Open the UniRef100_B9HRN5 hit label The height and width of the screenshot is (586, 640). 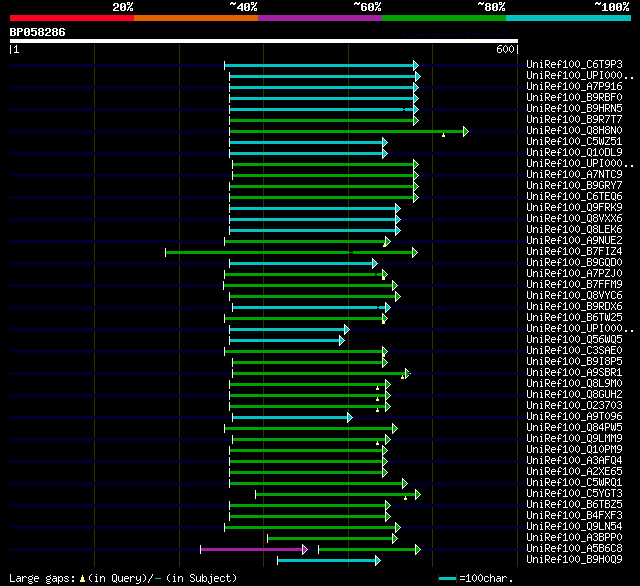pos(574,109)
